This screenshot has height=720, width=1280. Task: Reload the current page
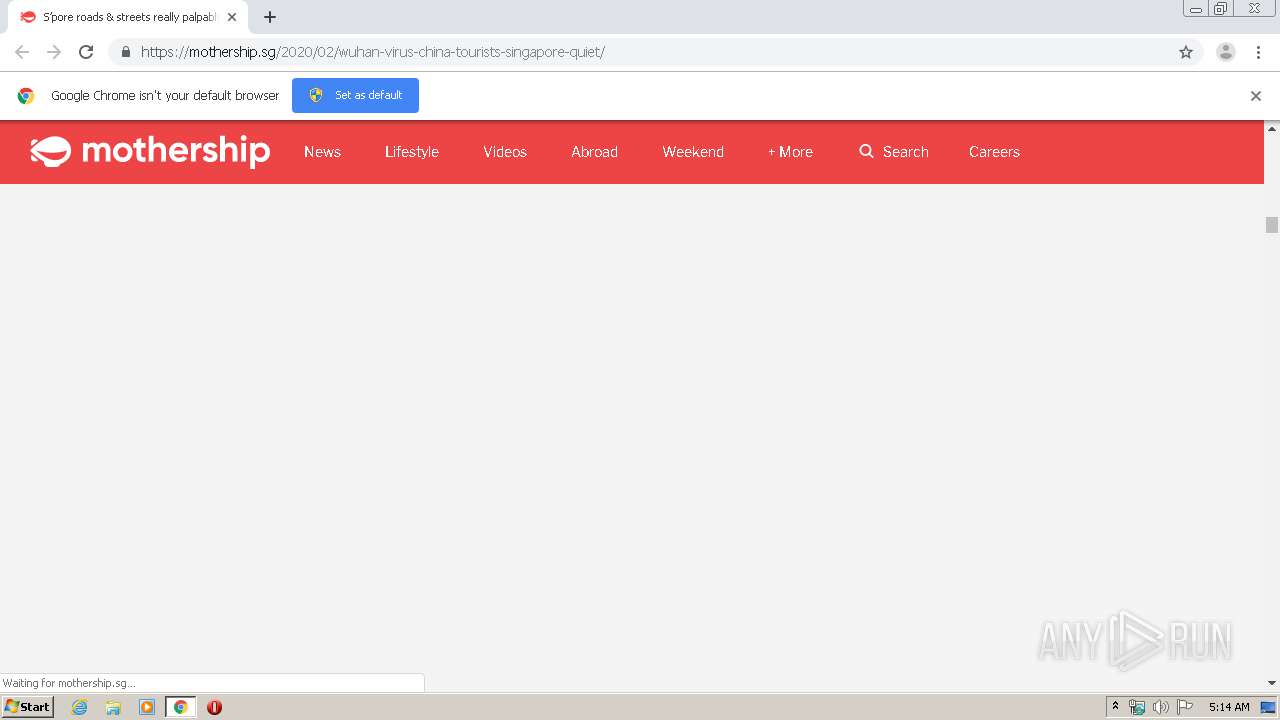(86, 52)
